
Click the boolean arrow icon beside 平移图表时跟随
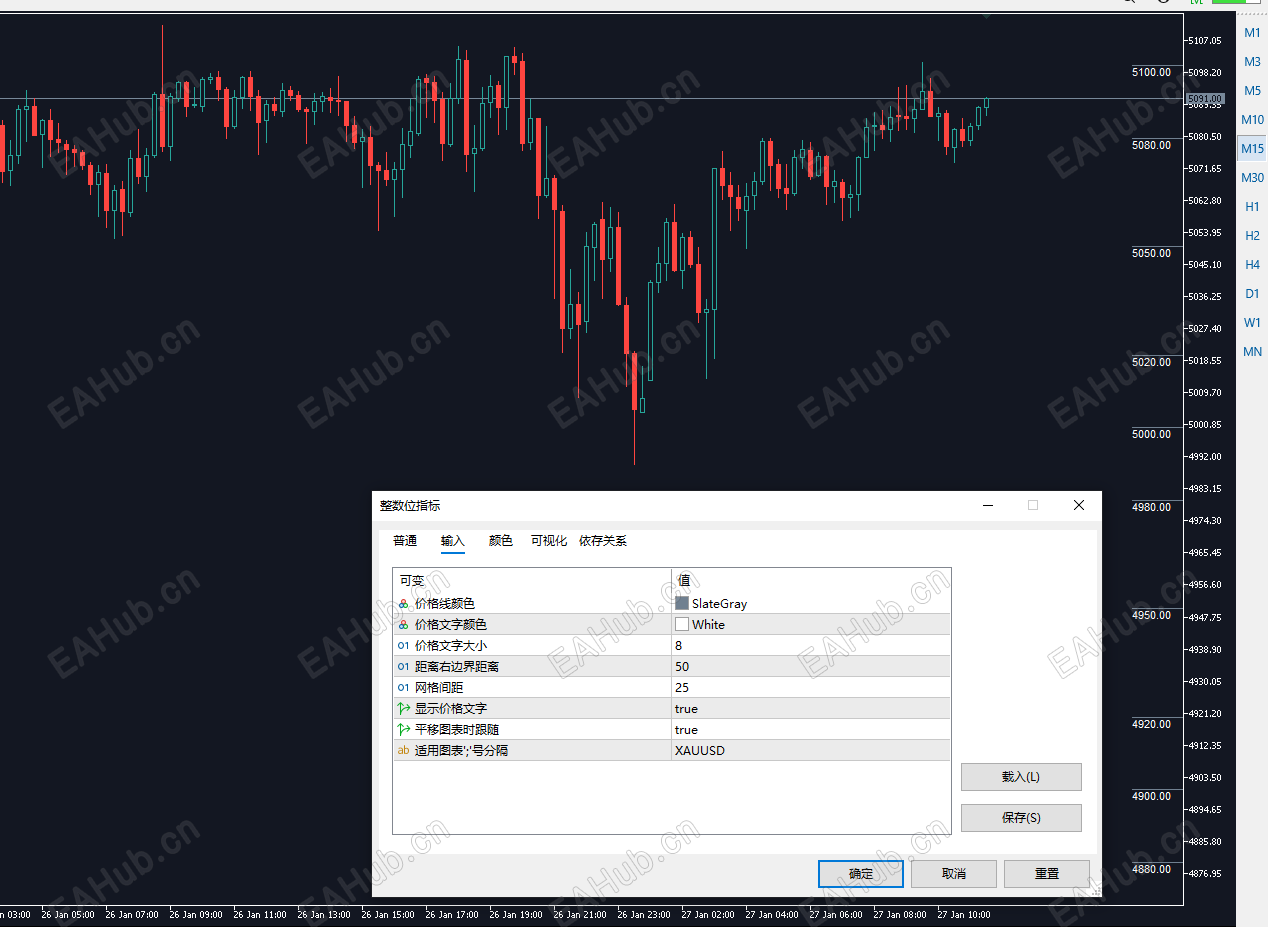403,730
